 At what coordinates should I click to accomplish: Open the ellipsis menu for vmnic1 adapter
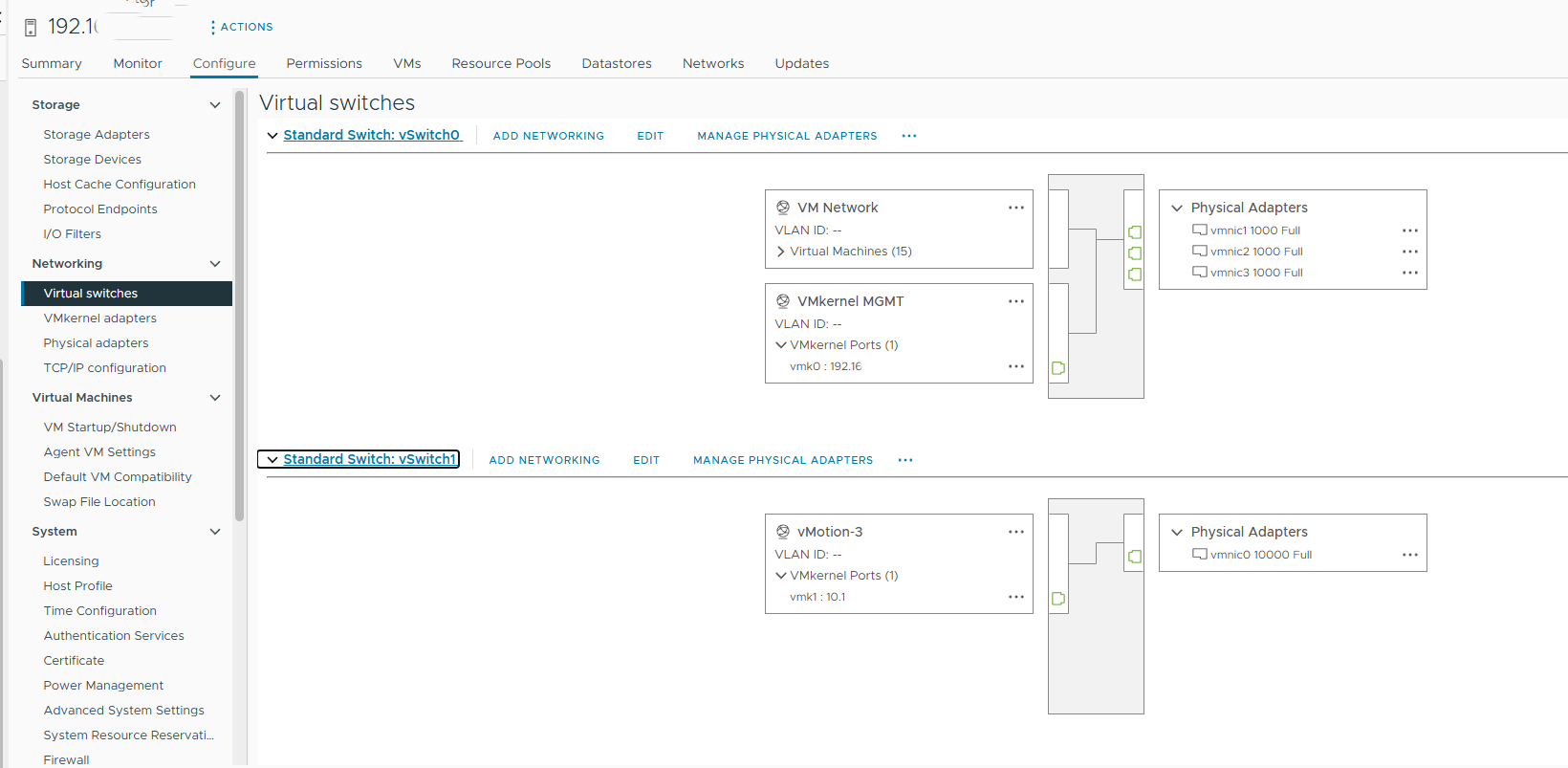pos(1409,230)
